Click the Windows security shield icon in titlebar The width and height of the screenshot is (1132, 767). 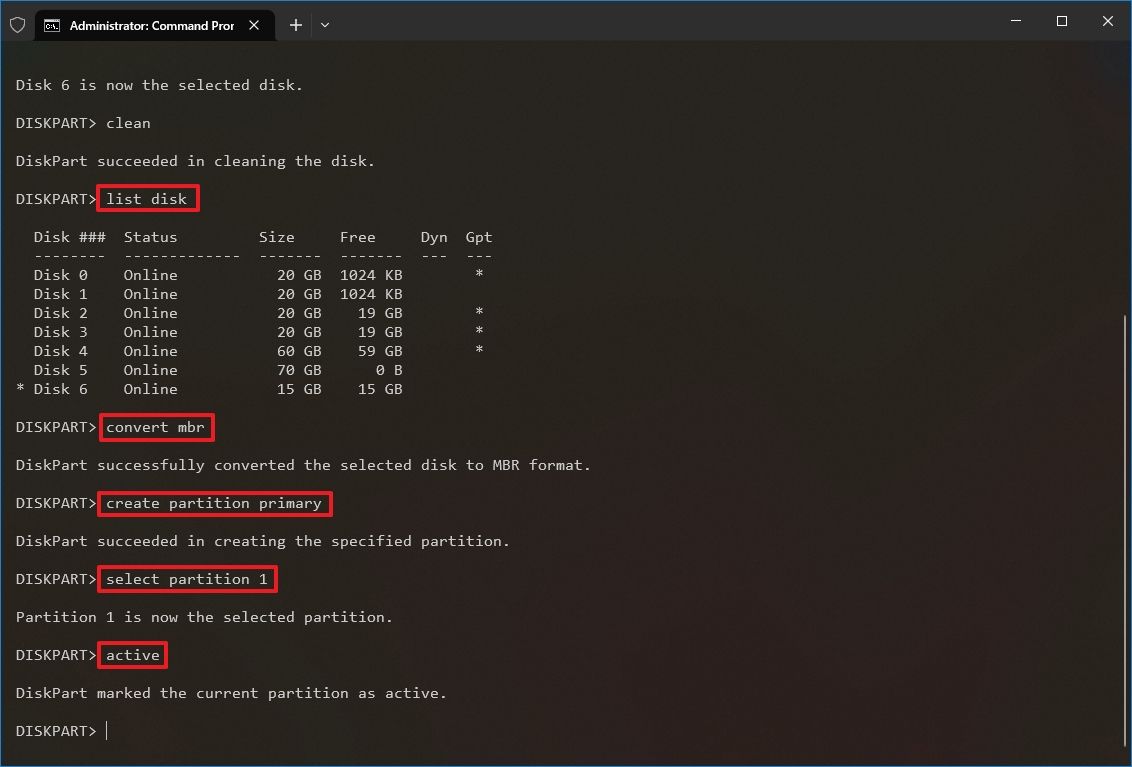click(17, 24)
